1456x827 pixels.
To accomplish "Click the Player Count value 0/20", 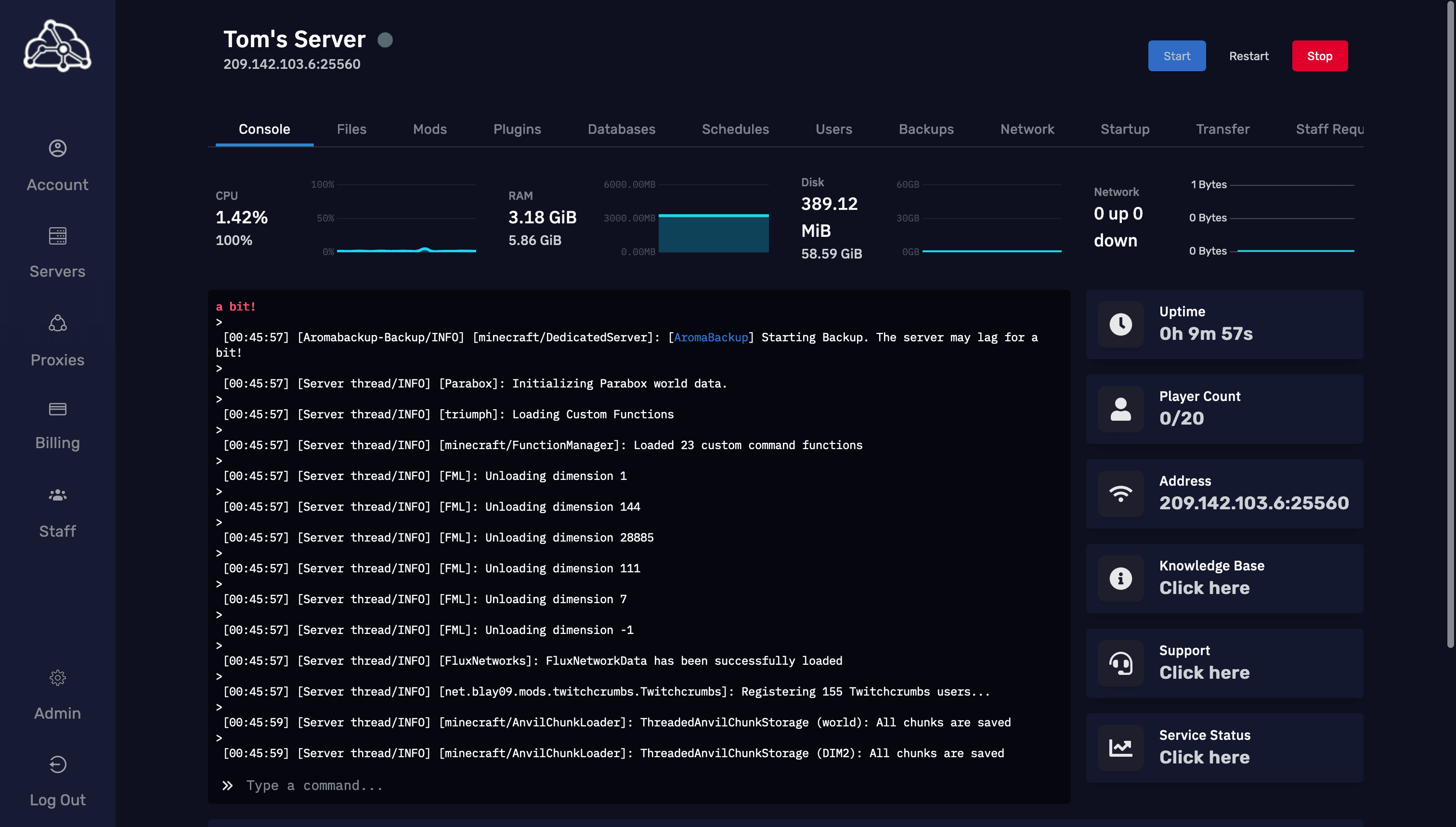I will (1181, 418).
